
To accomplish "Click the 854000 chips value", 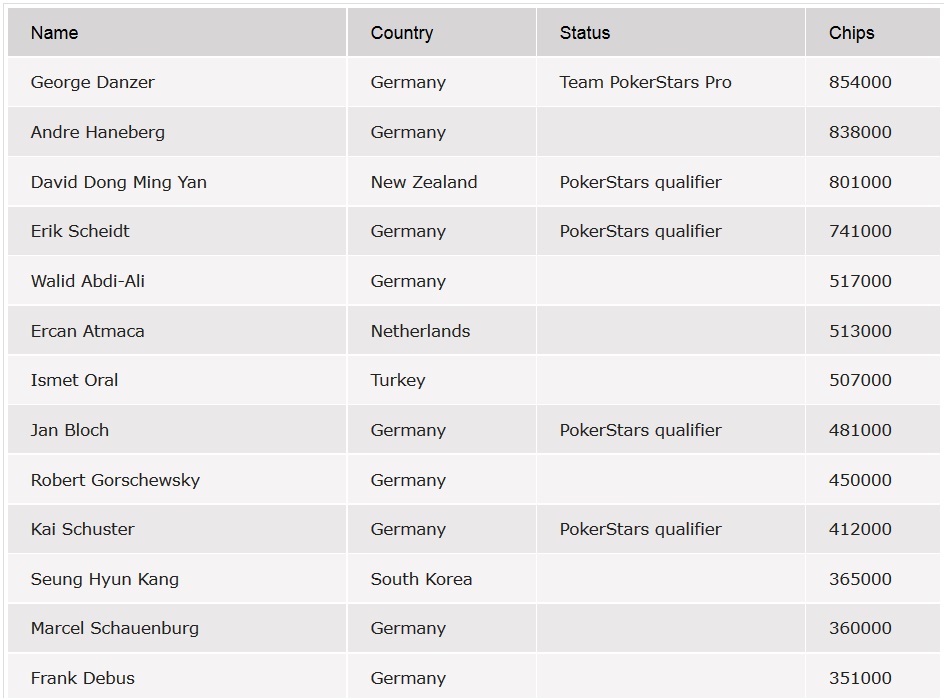I will pos(860,82).
